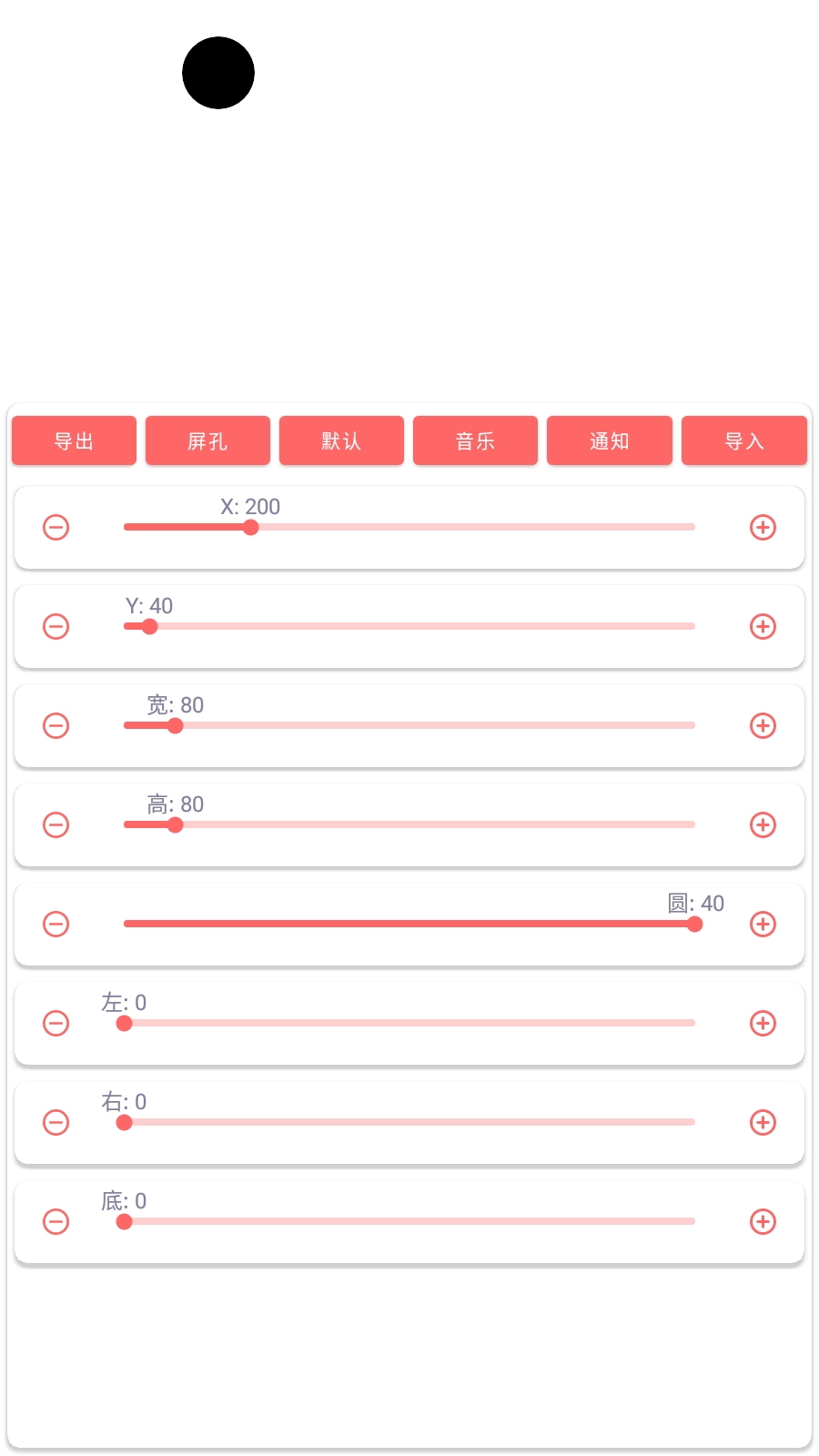This screenshot has width=819, height=1456.
Task: Tap the 导入 import button
Action: coord(743,441)
